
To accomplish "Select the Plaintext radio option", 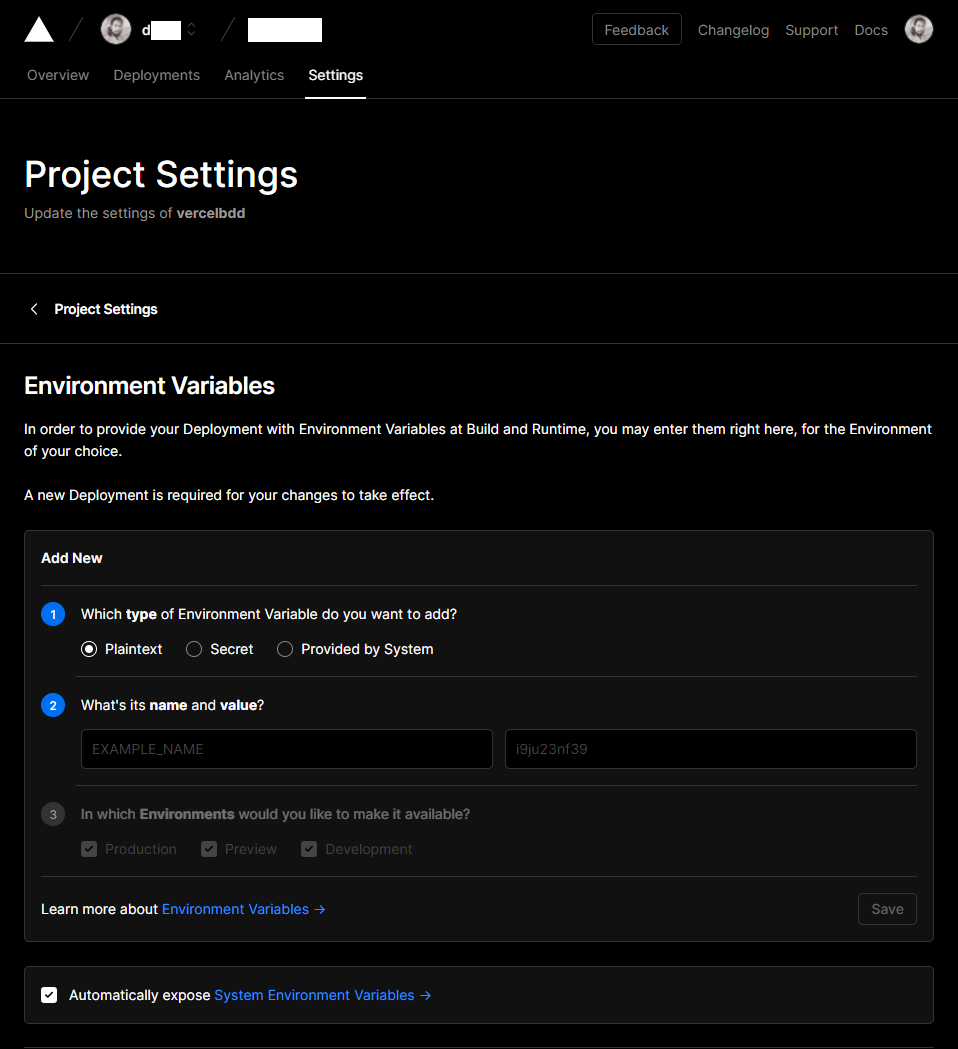I will click(x=89, y=649).
